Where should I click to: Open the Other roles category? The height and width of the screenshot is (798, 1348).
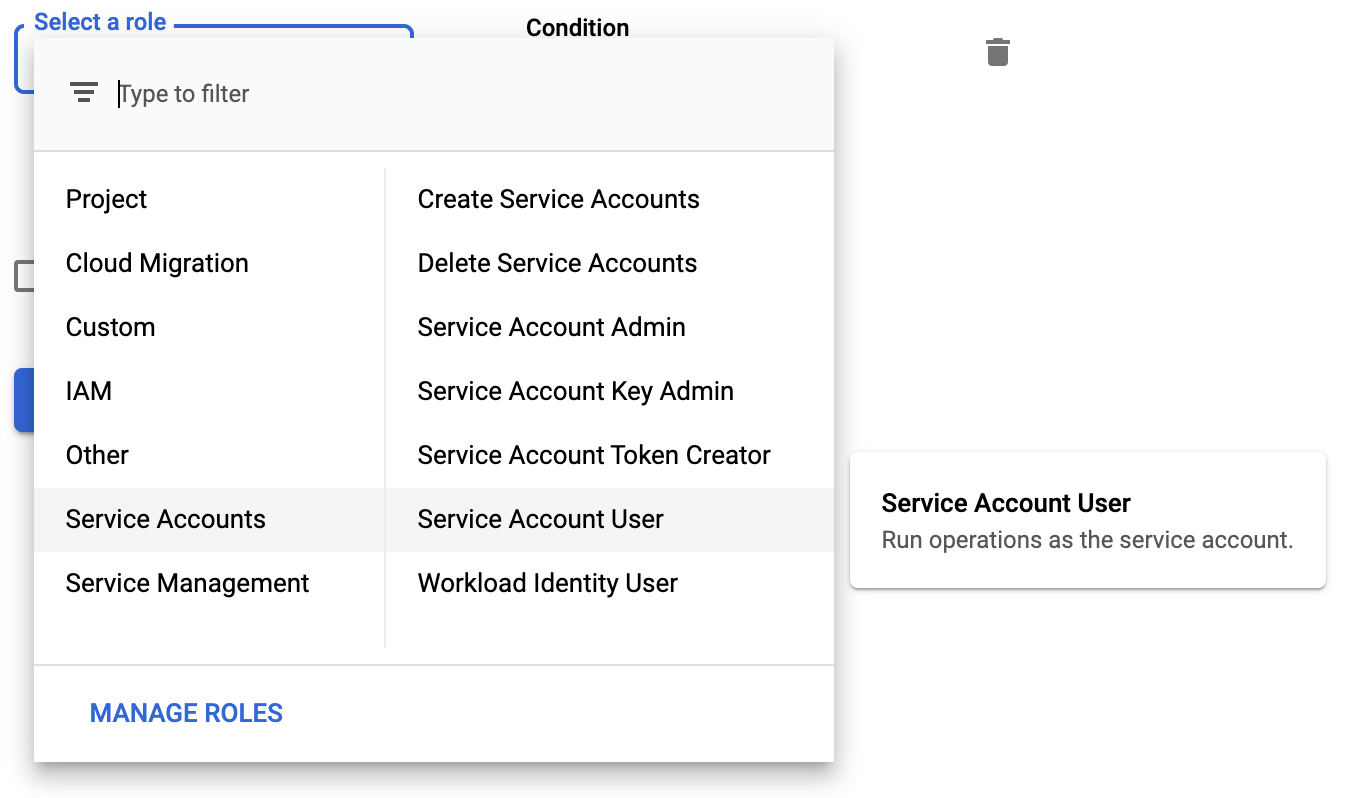click(97, 455)
